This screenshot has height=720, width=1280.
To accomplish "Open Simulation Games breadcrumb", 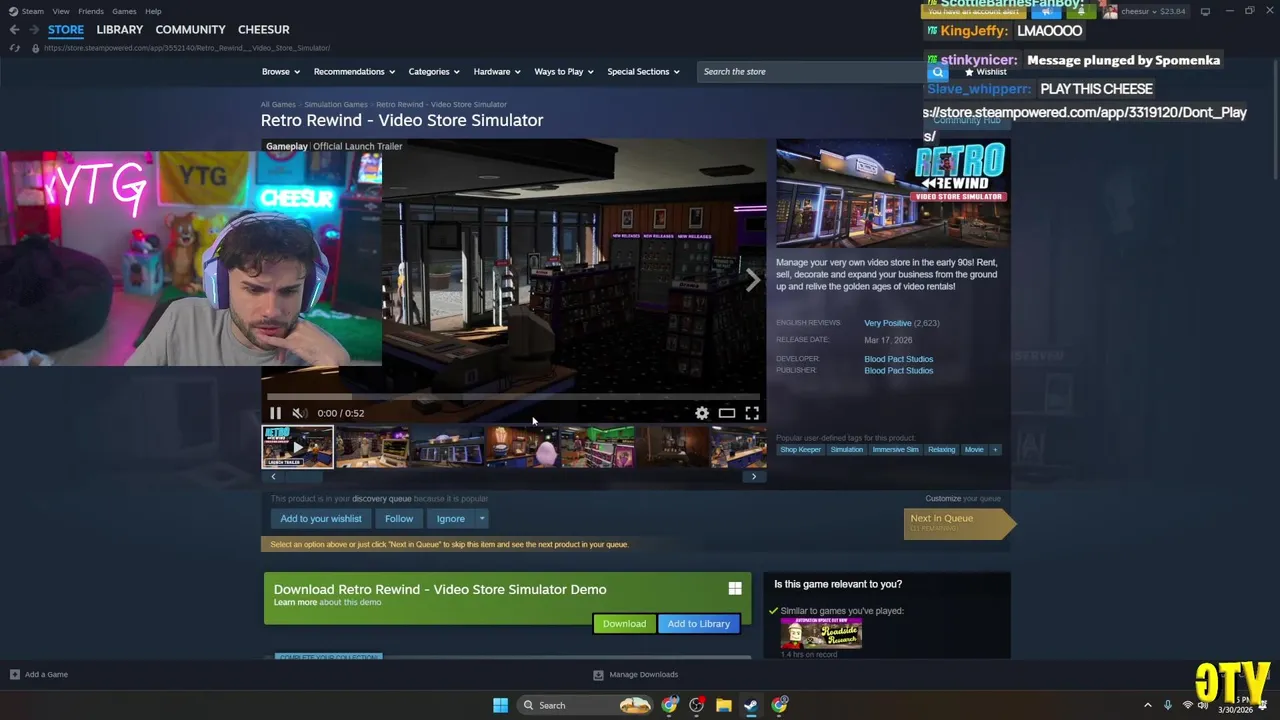I will (x=336, y=104).
